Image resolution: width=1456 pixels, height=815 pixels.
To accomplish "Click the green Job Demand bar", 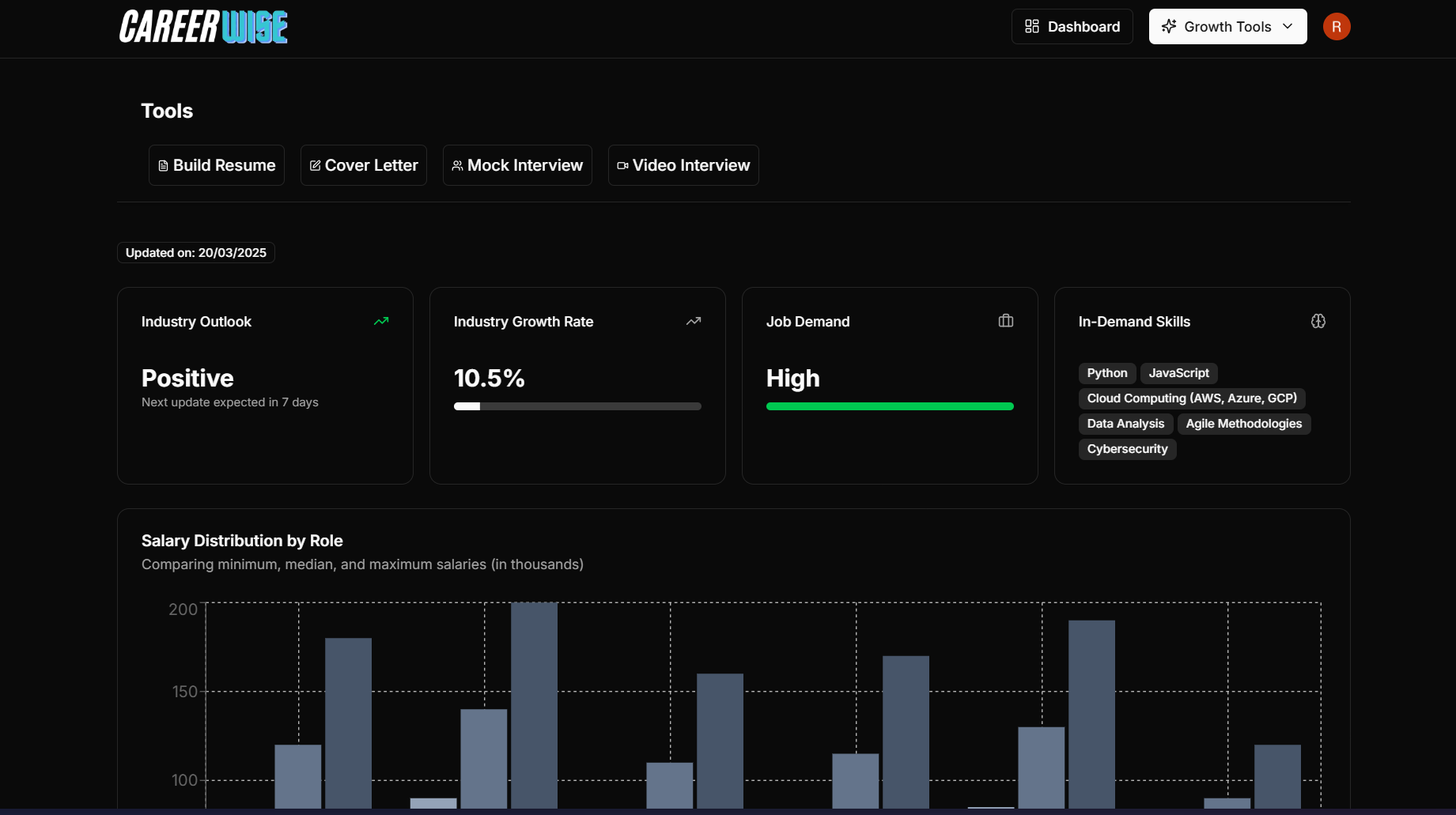I will [x=890, y=406].
